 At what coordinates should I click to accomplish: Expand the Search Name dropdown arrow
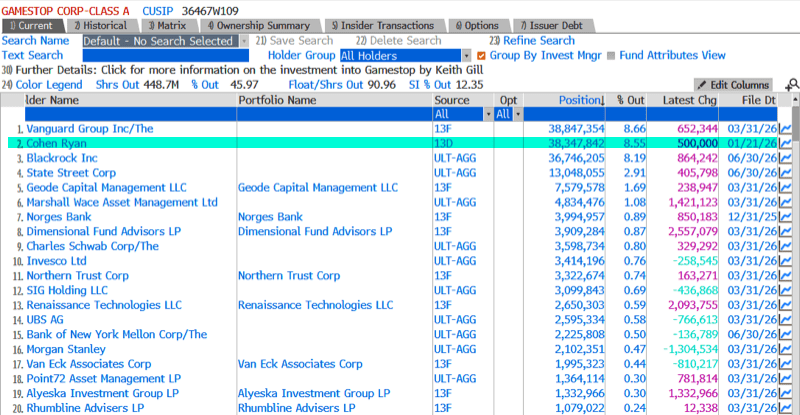click(244, 41)
